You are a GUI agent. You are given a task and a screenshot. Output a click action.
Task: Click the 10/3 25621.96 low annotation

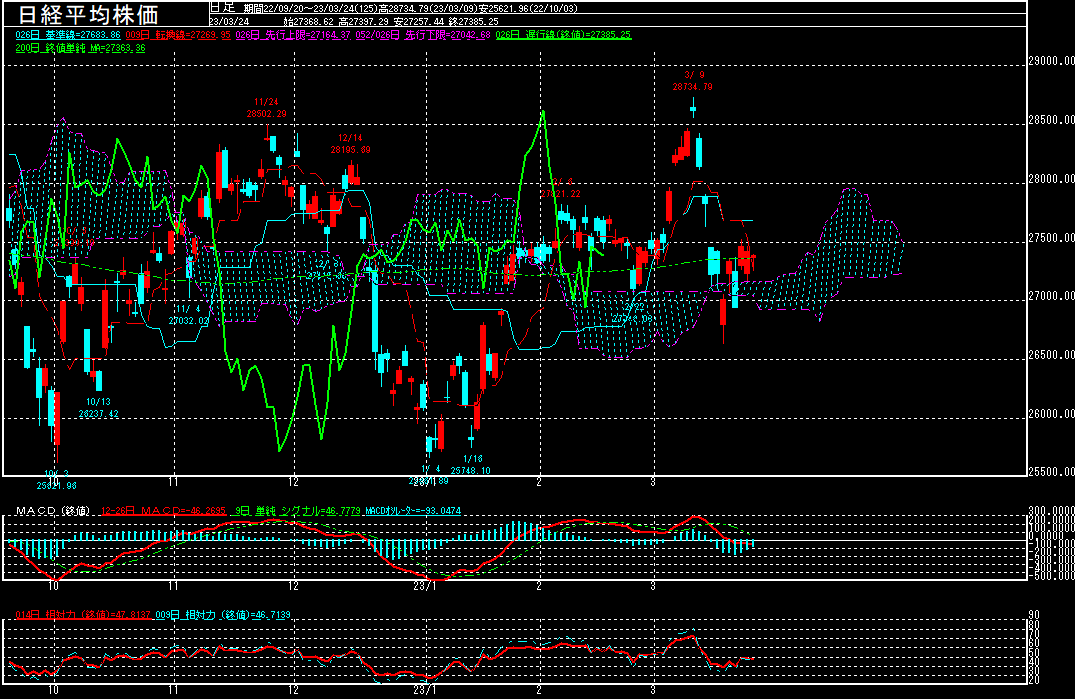(56, 479)
